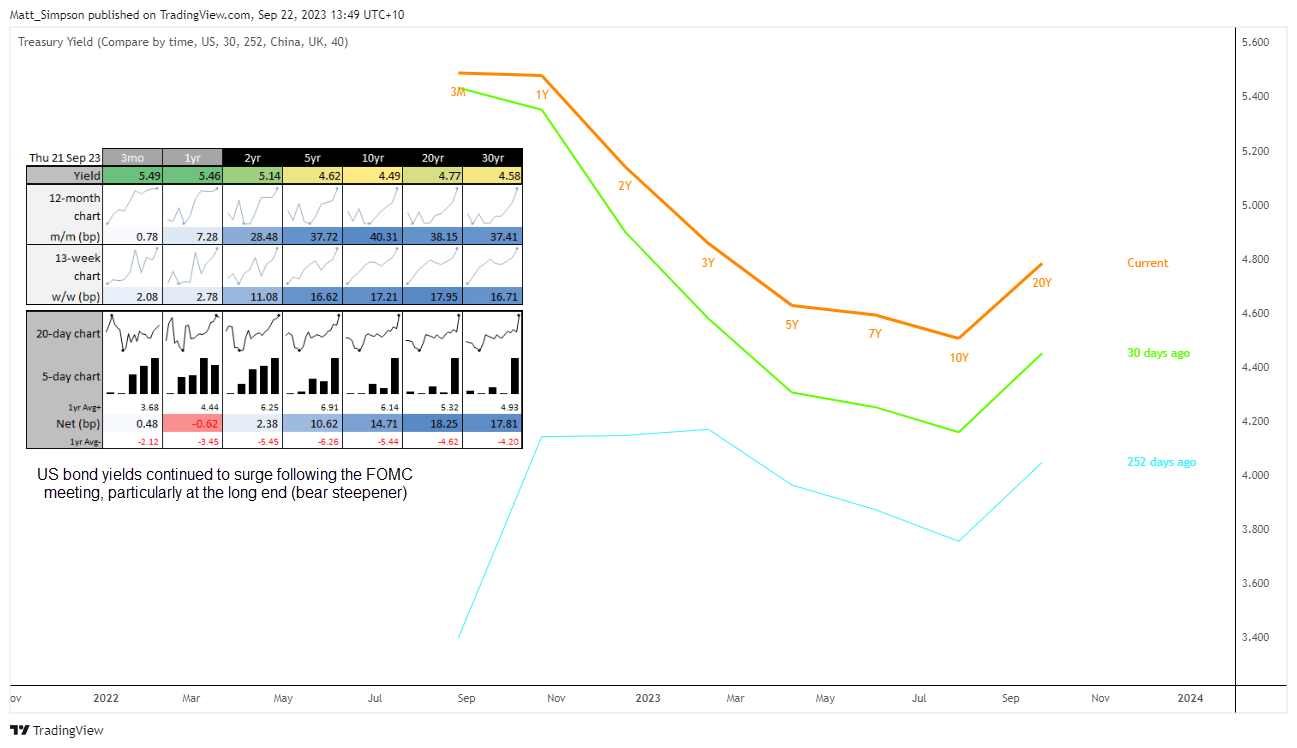
Task: Select the orange 'Current' curve legend label
Action: pos(1147,263)
